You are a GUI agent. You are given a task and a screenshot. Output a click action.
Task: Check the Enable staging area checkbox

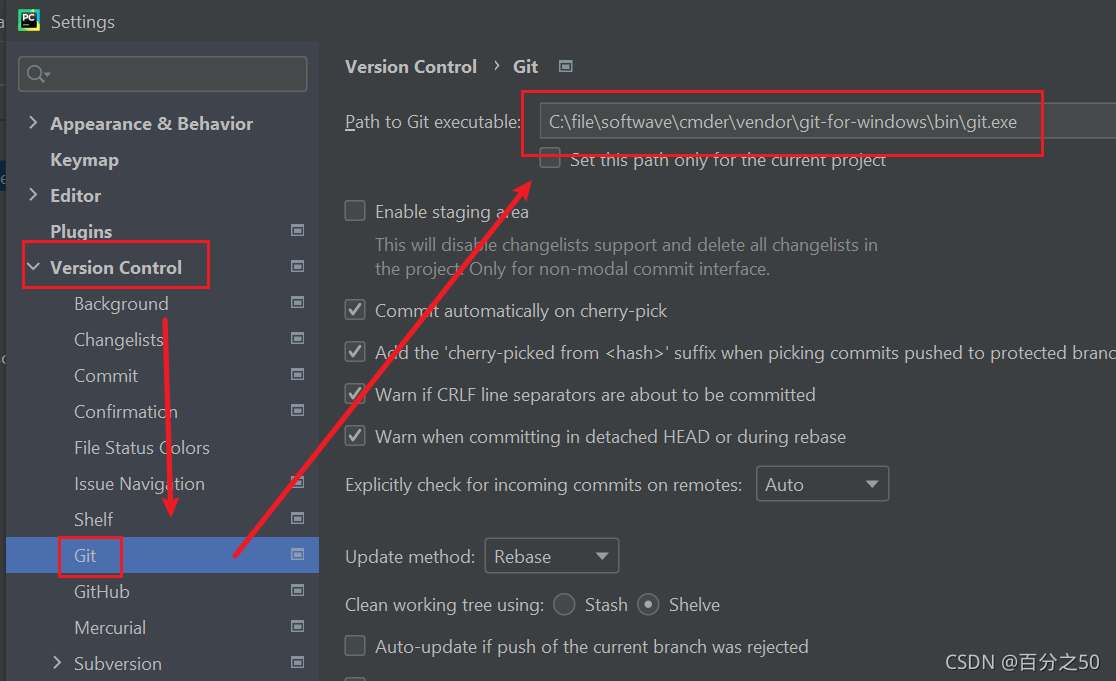(355, 211)
